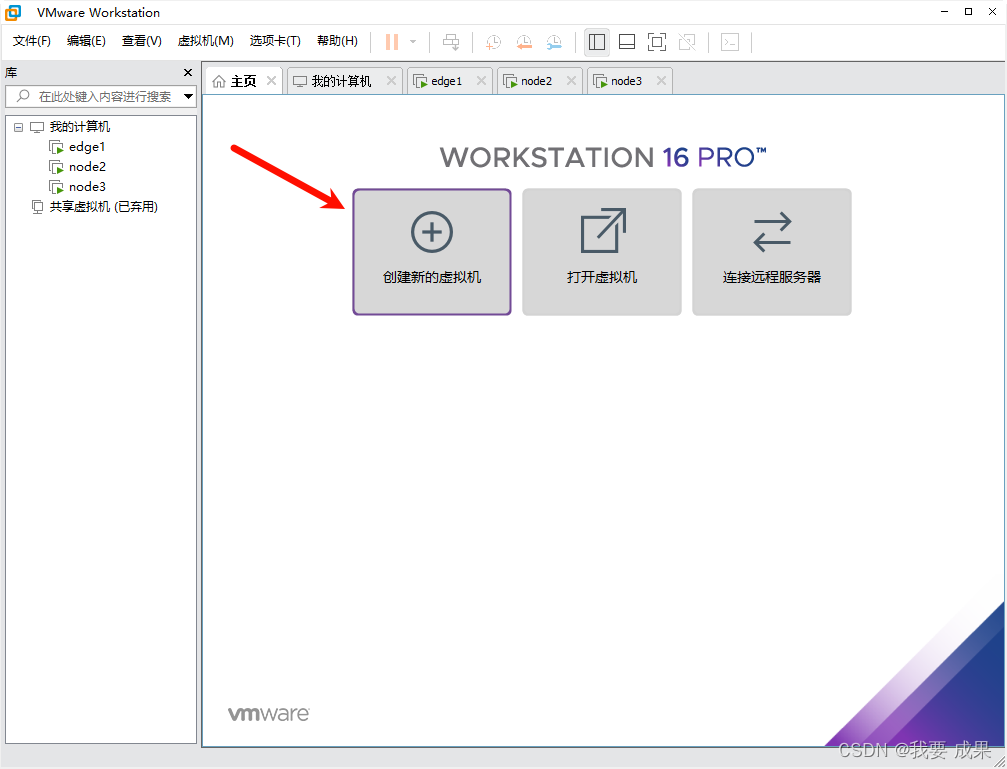Collapse the 我的计算机 tree node
The image size is (1007, 769).
coord(18,127)
